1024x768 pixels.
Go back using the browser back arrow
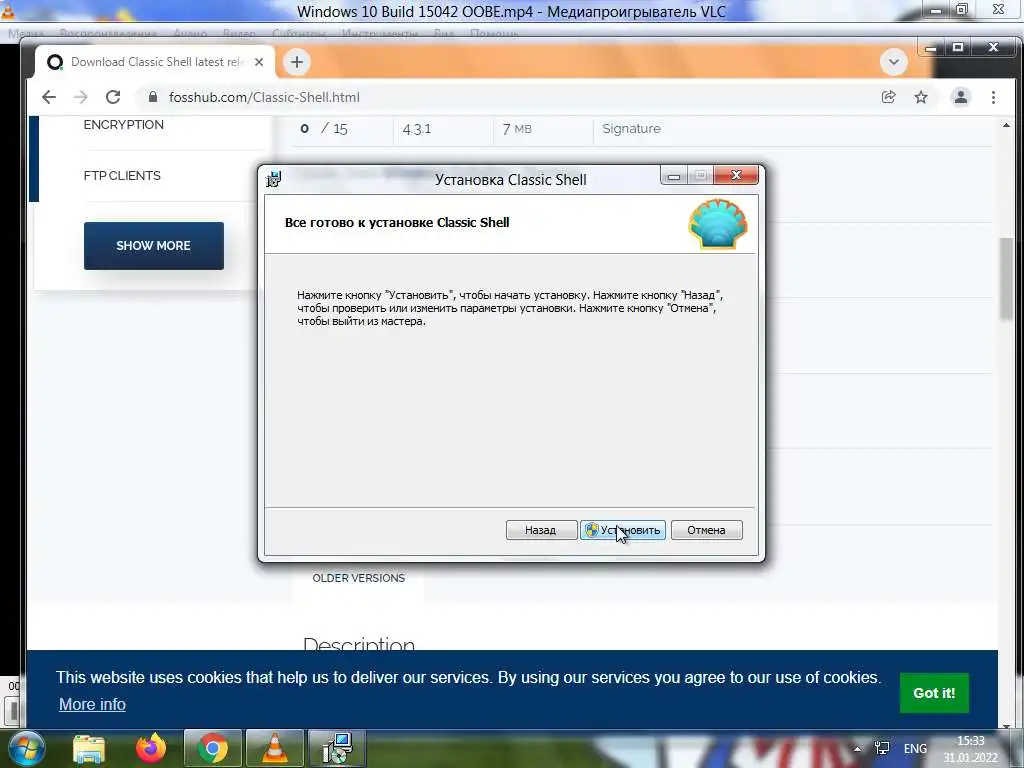[x=49, y=97]
